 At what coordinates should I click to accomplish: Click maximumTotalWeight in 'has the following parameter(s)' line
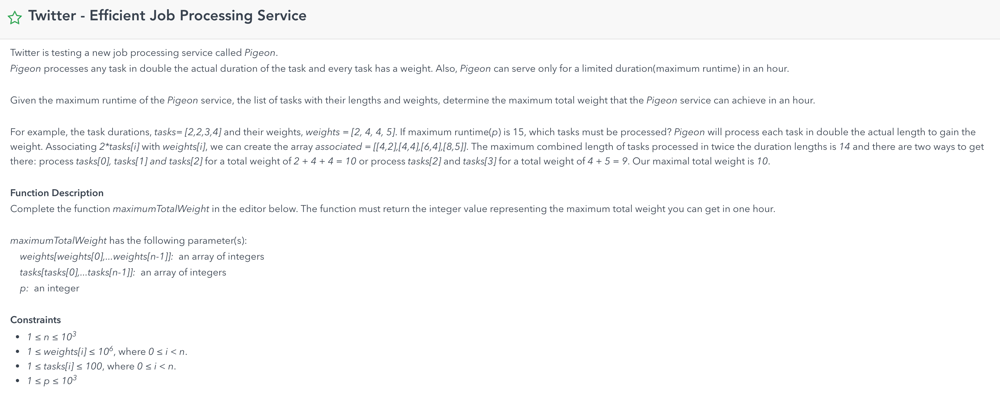coord(58,240)
